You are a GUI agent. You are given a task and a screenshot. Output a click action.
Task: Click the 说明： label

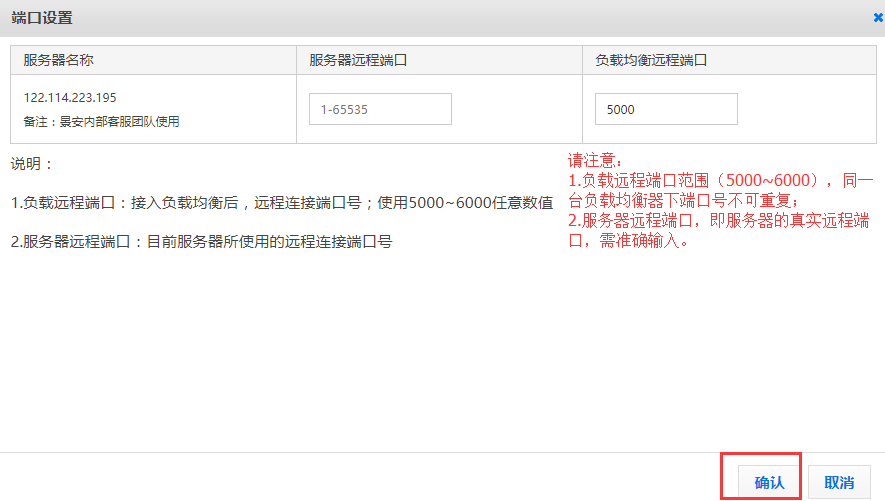coord(32,163)
